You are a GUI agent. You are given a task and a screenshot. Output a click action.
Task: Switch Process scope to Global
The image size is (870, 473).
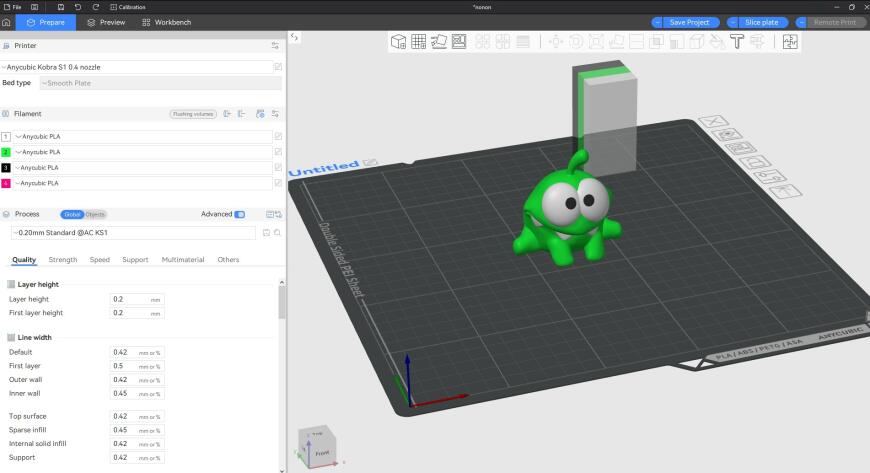(x=72, y=214)
